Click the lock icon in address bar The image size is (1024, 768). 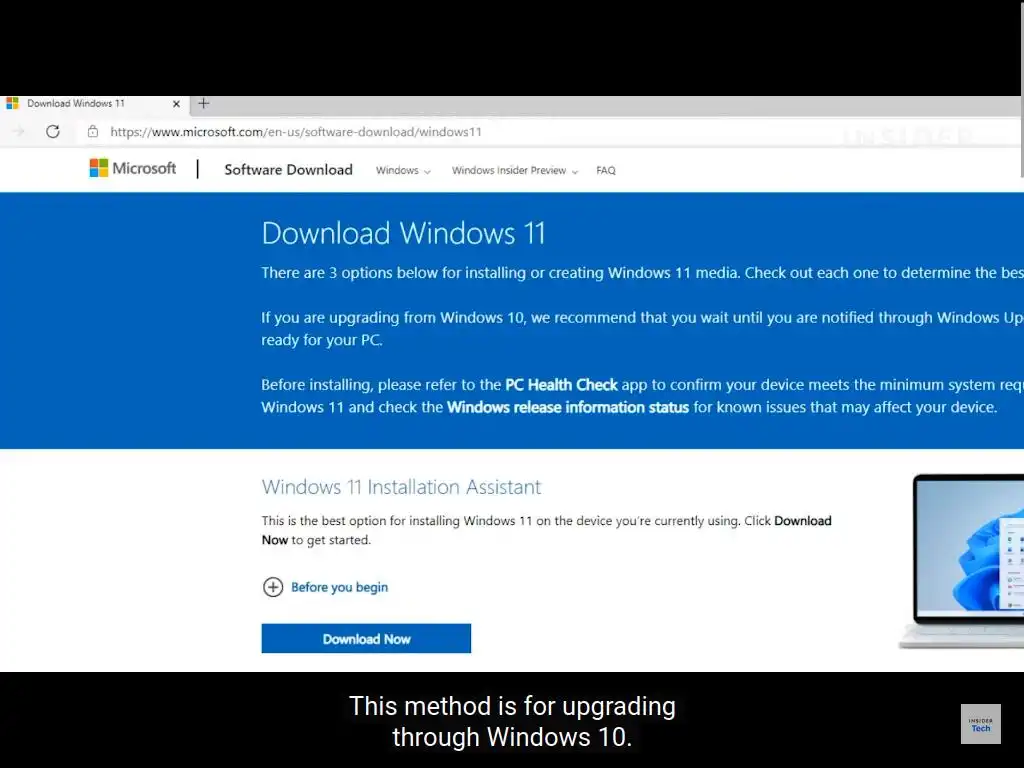click(93, 131)
